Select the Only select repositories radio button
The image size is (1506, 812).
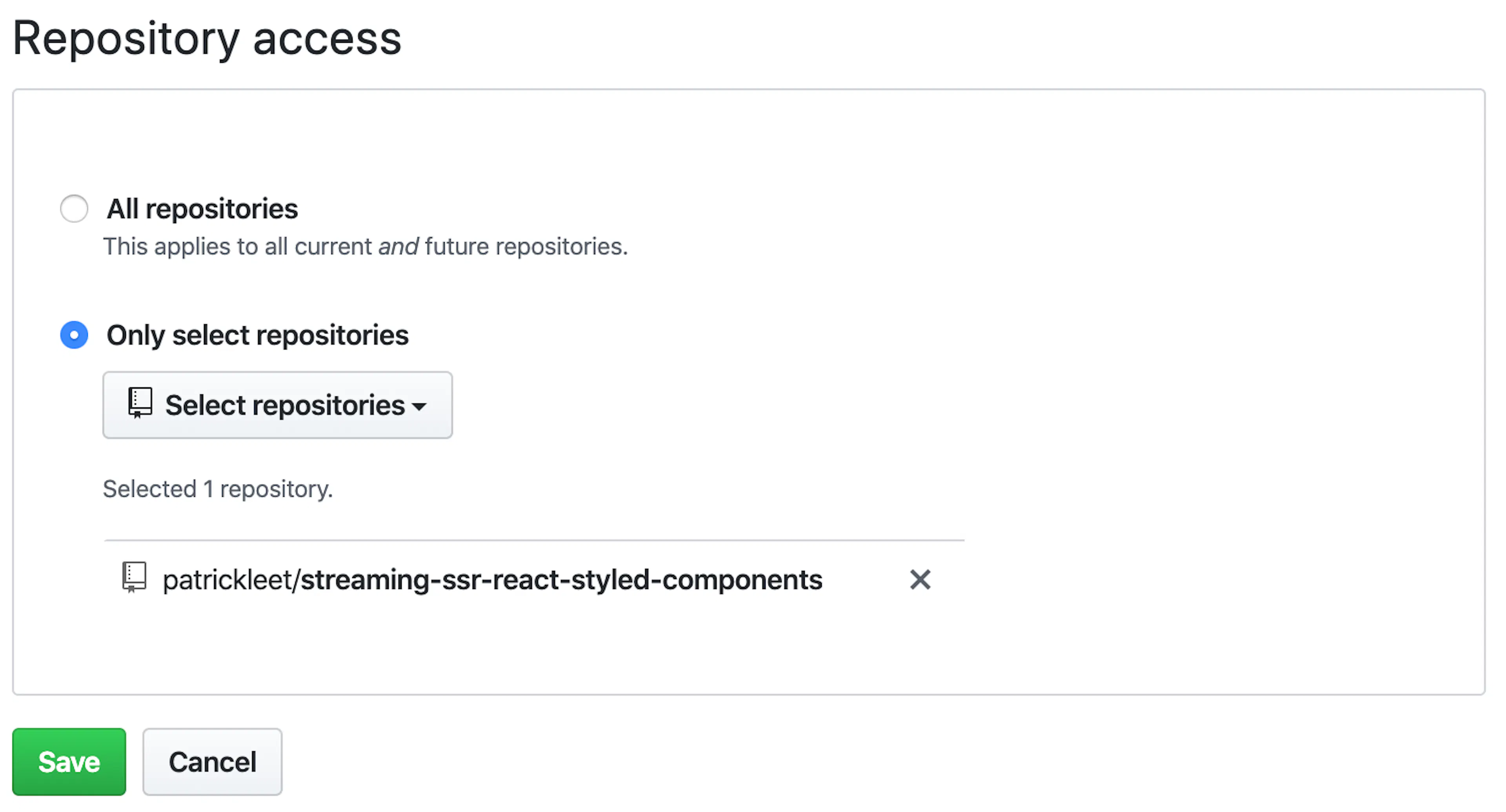(x=74, y=335)
